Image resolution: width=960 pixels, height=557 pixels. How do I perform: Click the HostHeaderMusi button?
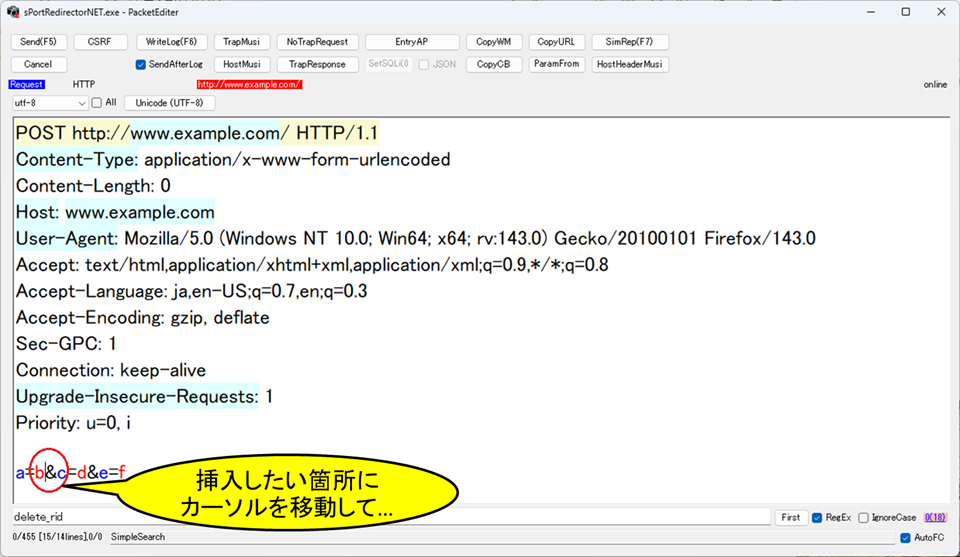[x=629, y=64]
